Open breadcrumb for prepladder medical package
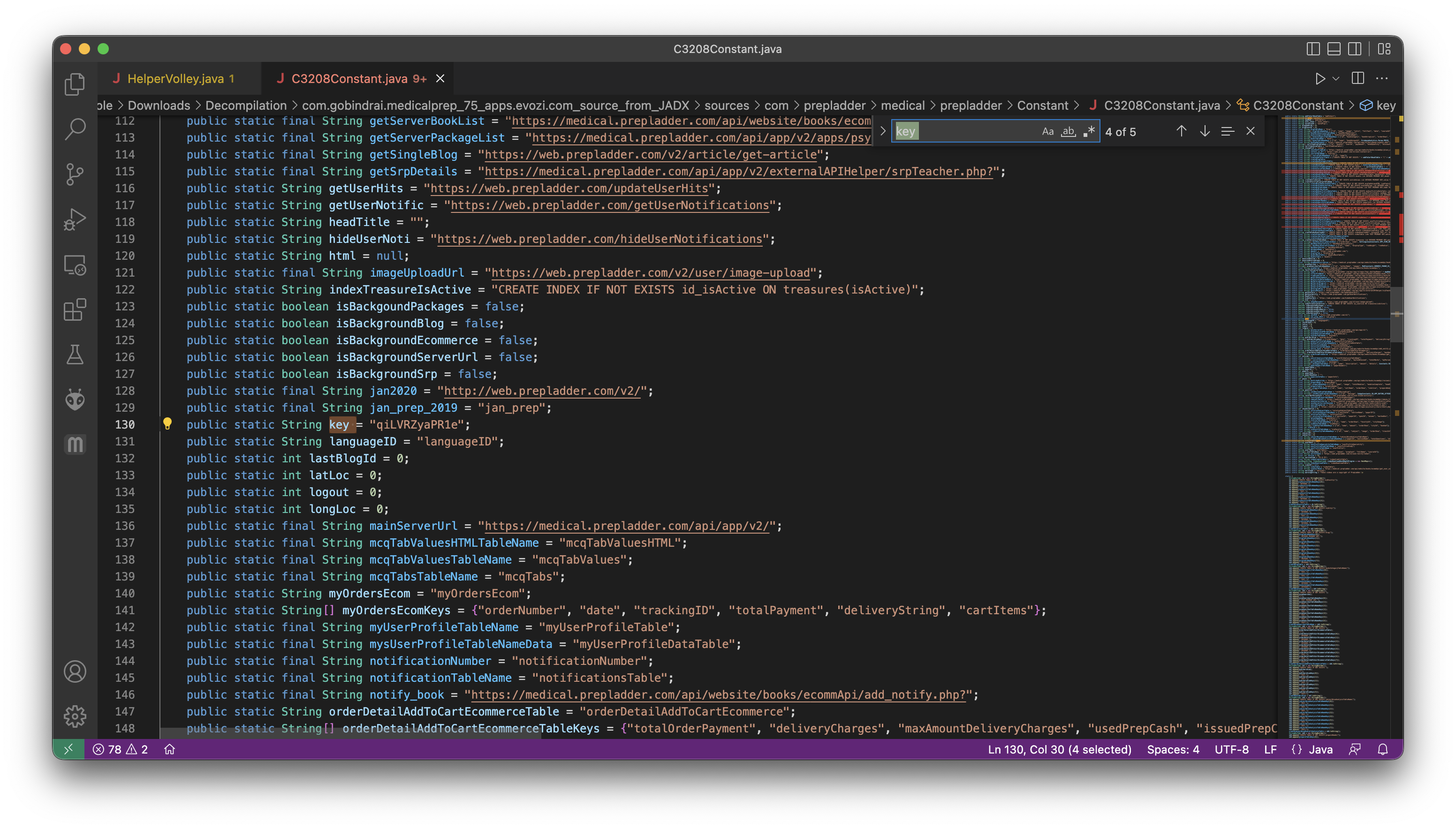The height and width of the screenshot is (829, 1456). point(902,106)
